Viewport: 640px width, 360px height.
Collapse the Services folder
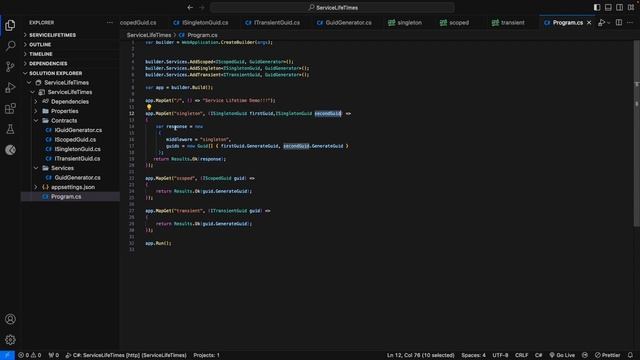(x=36, y=168)
